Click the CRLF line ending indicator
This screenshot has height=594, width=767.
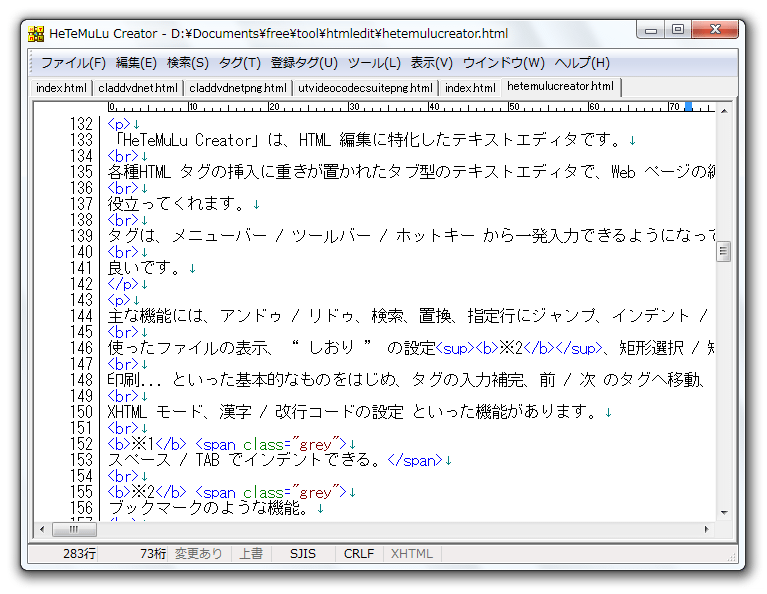pyautogui.click(x=359, y=553)
